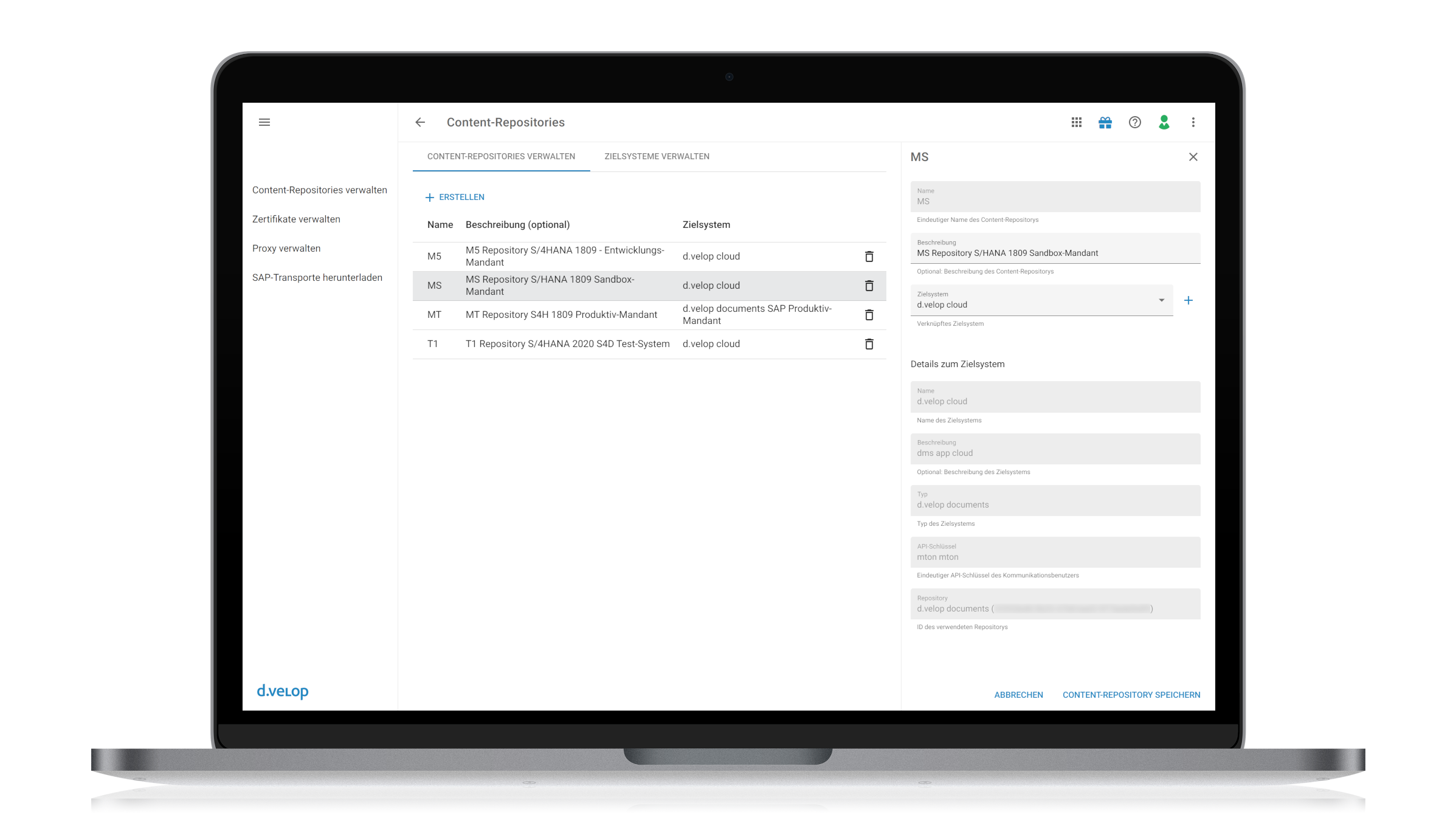The width and height of the screenshot is (1456, 837).
Task: Open the apps grid icon
Action: coord(1076,122)
